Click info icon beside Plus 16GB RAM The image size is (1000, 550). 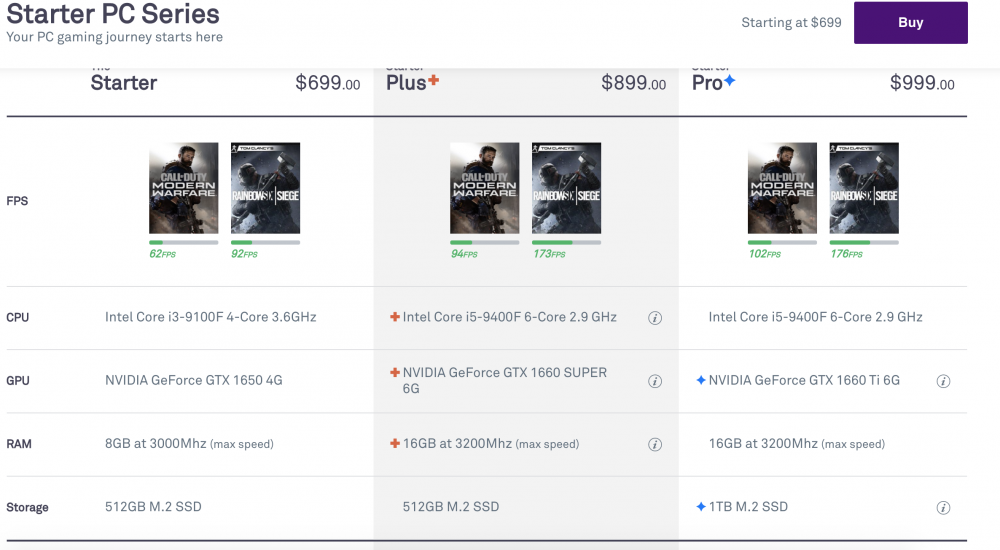click(655, 444)
